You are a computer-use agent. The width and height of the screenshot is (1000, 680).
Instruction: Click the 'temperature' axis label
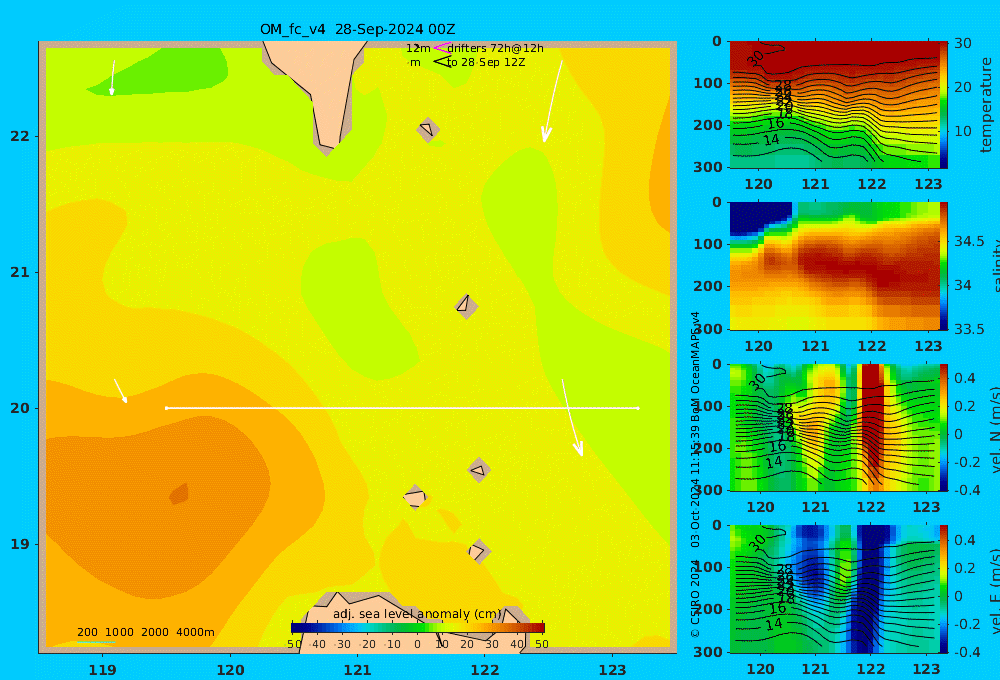click(986, 105)
